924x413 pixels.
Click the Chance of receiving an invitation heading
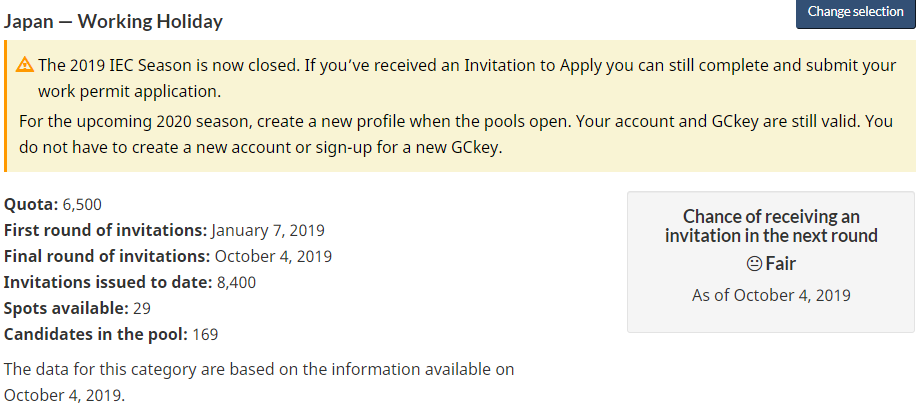[x=771, y=226]
